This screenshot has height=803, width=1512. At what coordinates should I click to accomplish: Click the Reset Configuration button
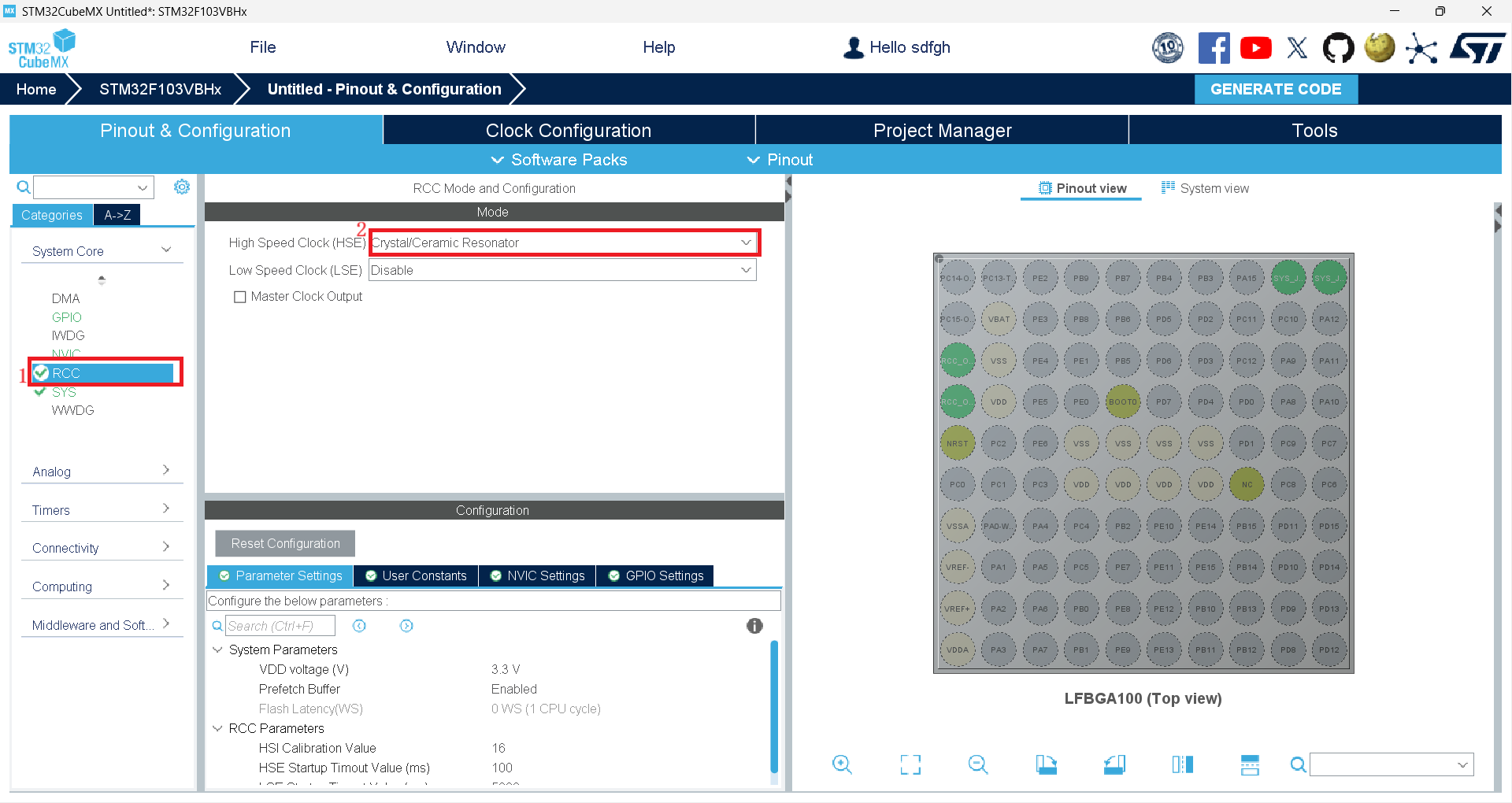click(x=285, y=543)
